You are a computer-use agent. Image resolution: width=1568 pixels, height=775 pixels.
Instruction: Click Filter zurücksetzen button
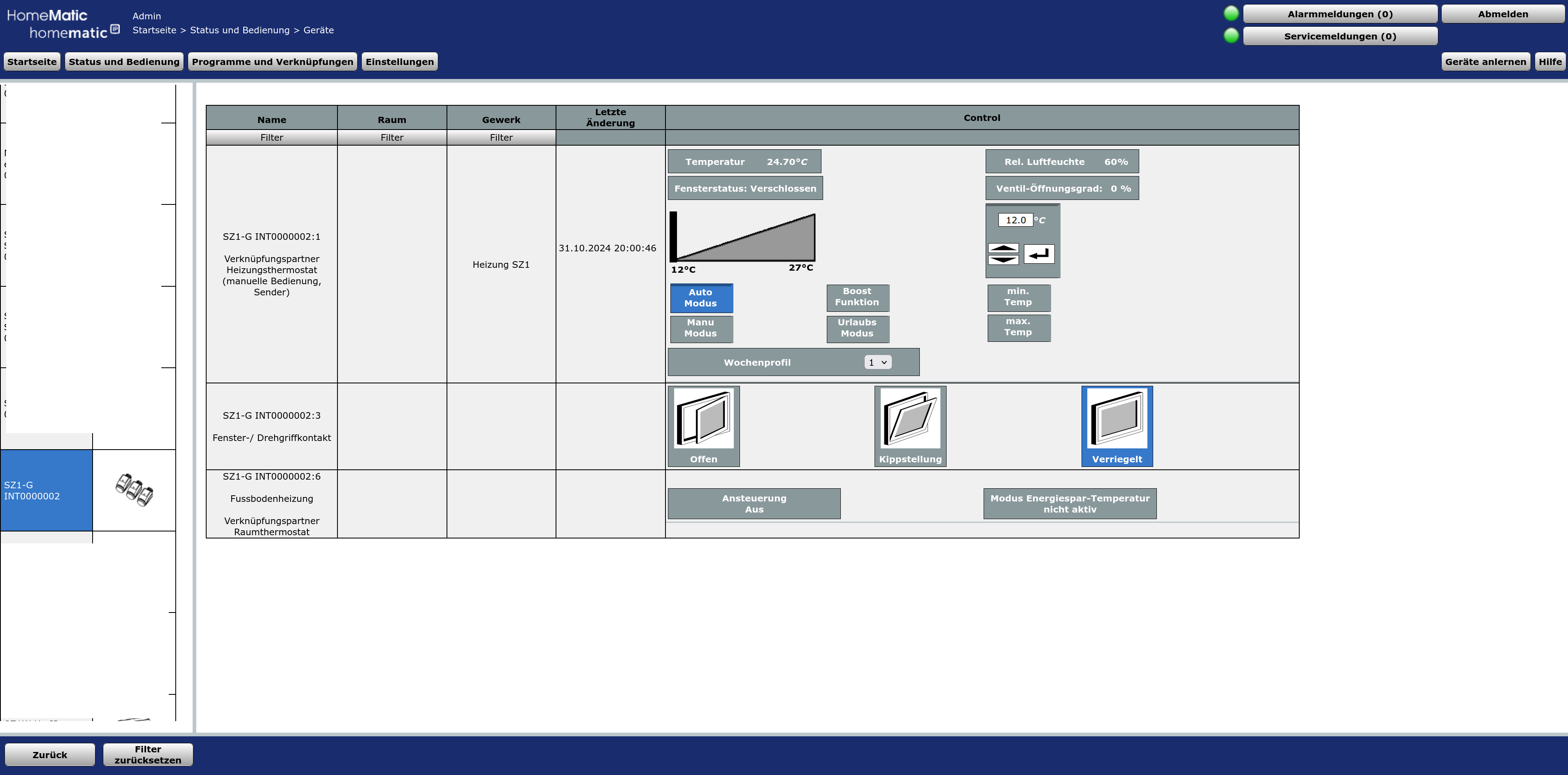pyautogui.click(x=148, y=755)
